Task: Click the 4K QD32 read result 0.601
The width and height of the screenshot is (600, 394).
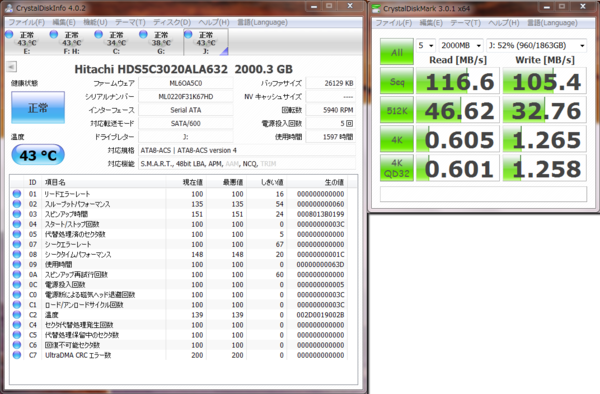Action: [x=458, y=168]
